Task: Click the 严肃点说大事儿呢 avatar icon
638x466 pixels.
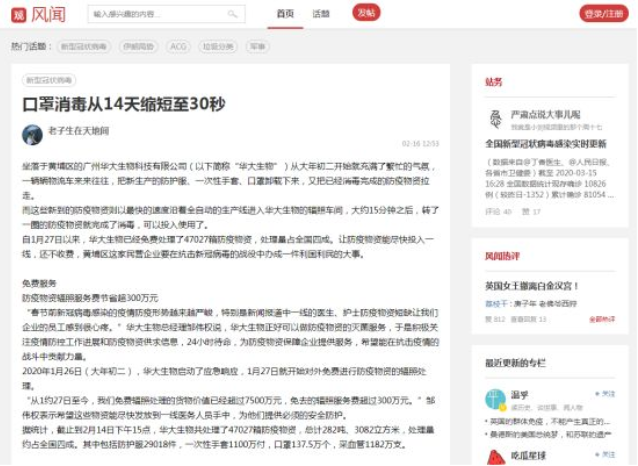Action: 494,120
